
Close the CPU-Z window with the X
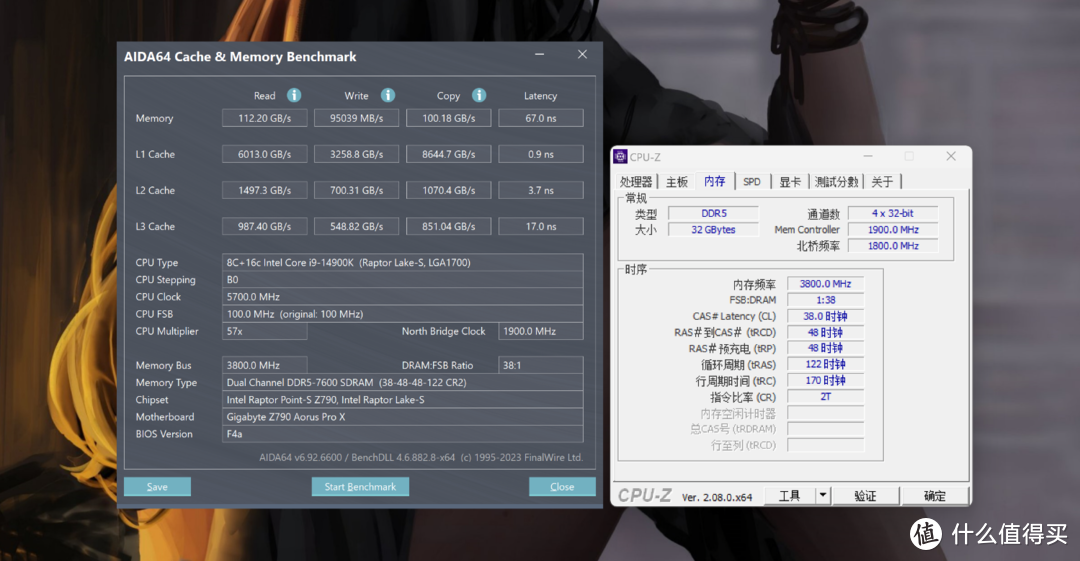point(951,156)
